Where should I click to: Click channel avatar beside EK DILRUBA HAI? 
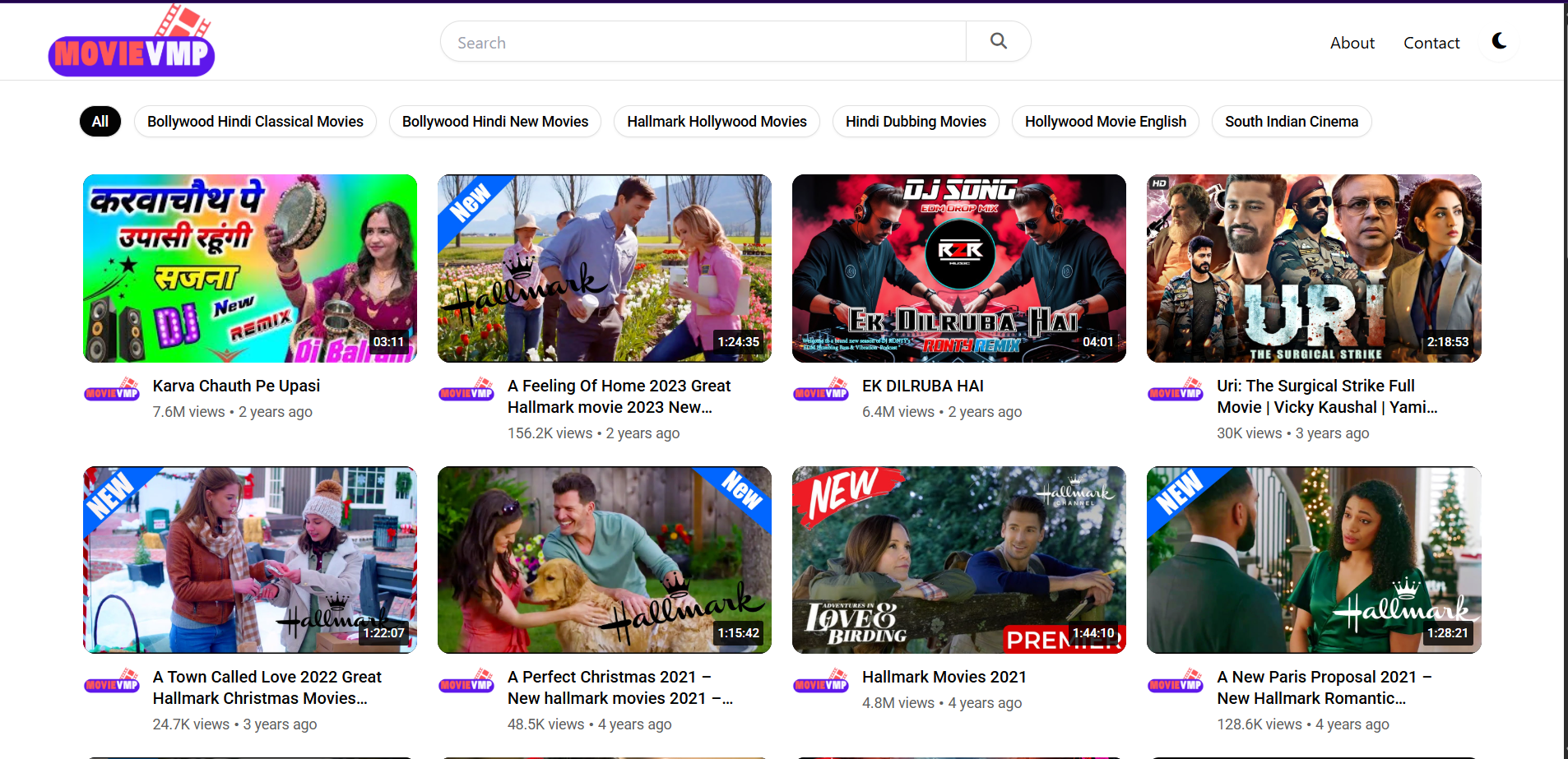coord(821,389)
